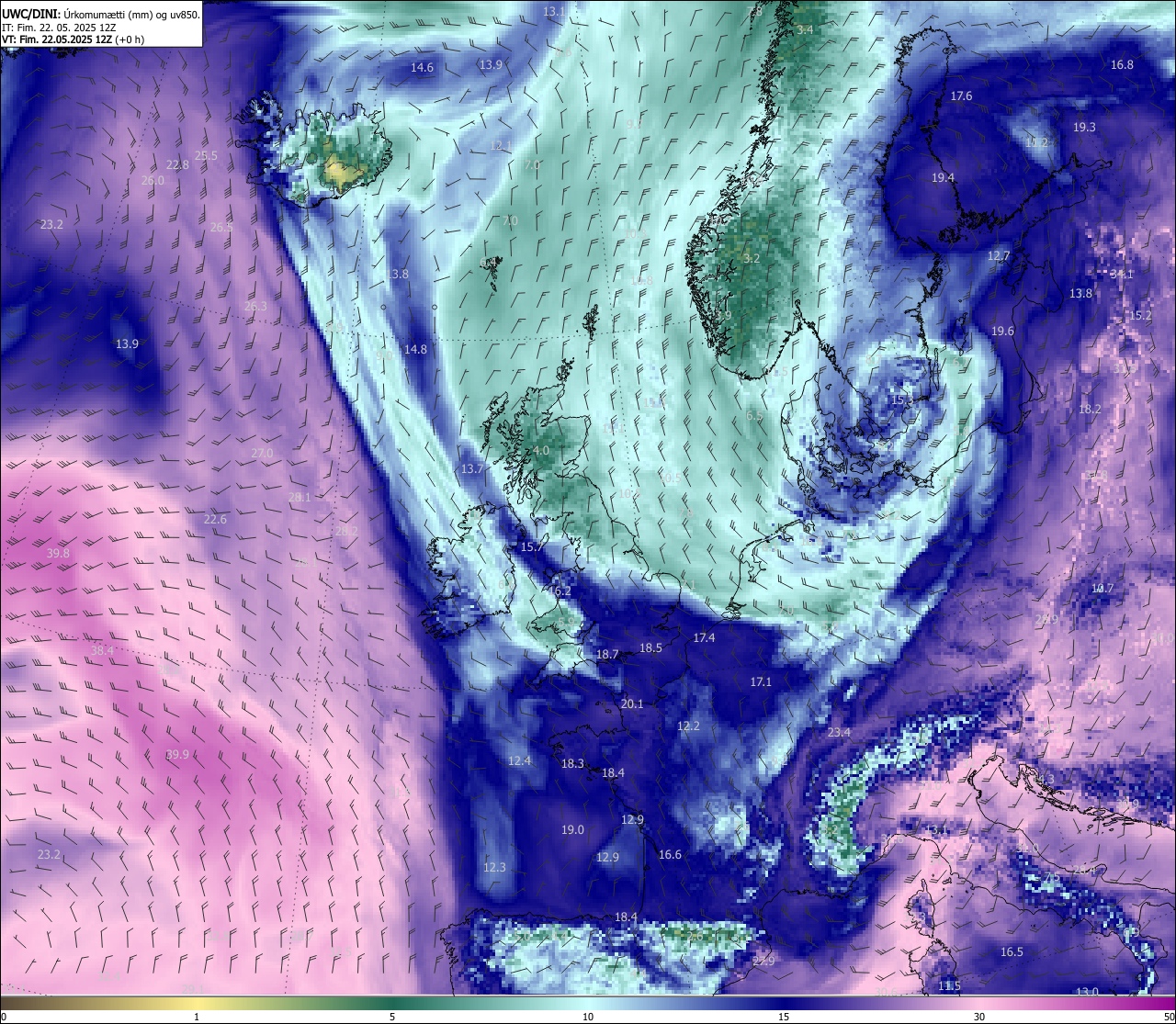
Task: Click the map value '19.4'
Action: click(943, 178)
